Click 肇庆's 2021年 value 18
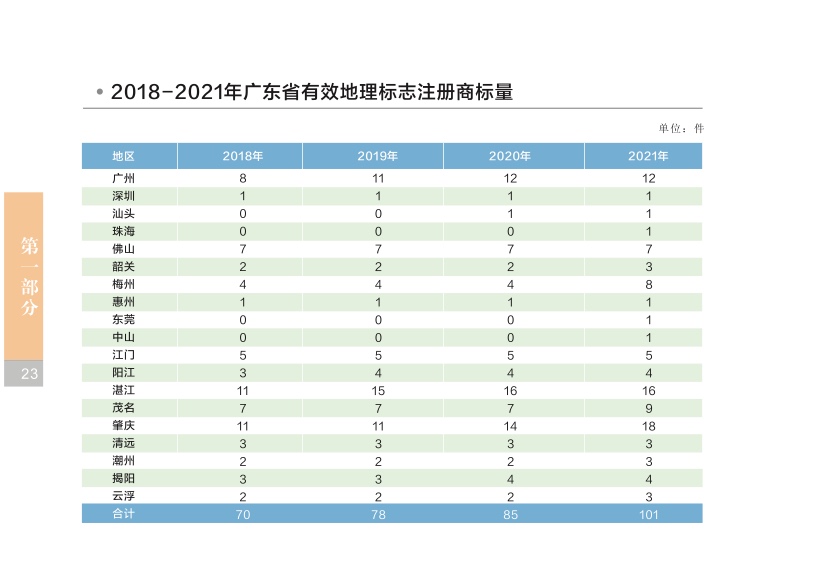 648,425
